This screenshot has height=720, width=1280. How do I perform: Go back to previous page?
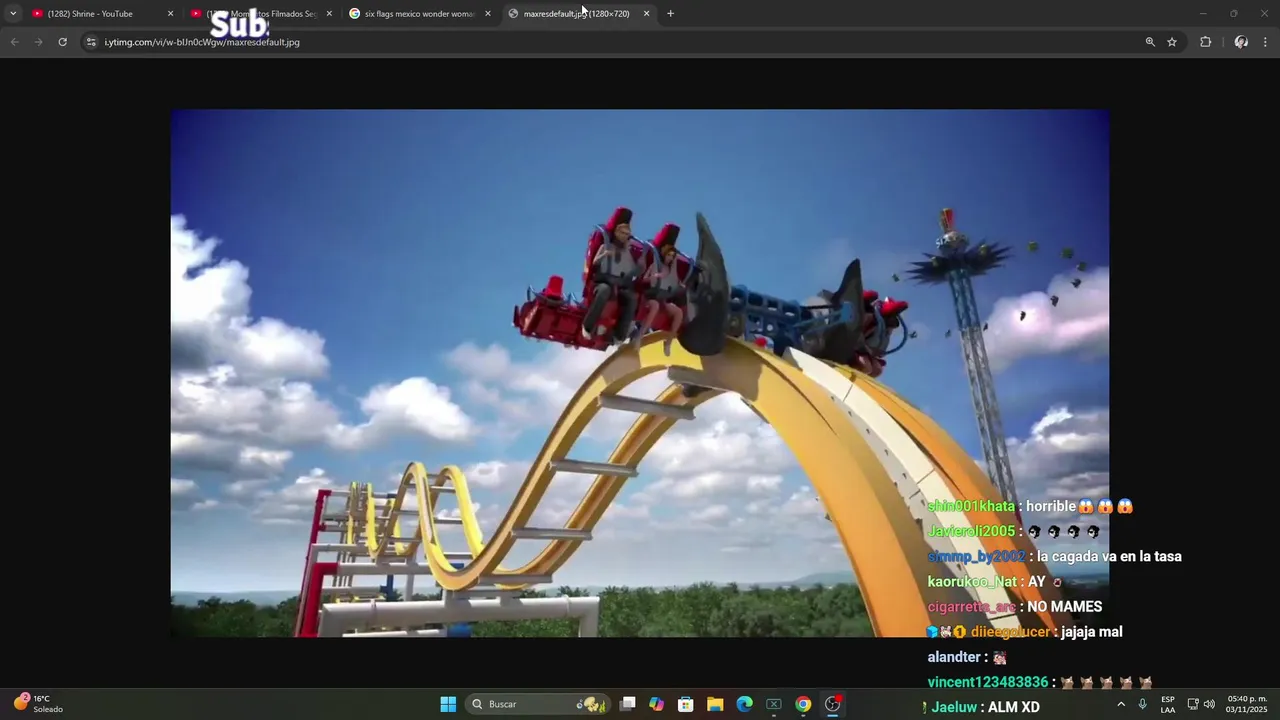(x=14, y=42)
